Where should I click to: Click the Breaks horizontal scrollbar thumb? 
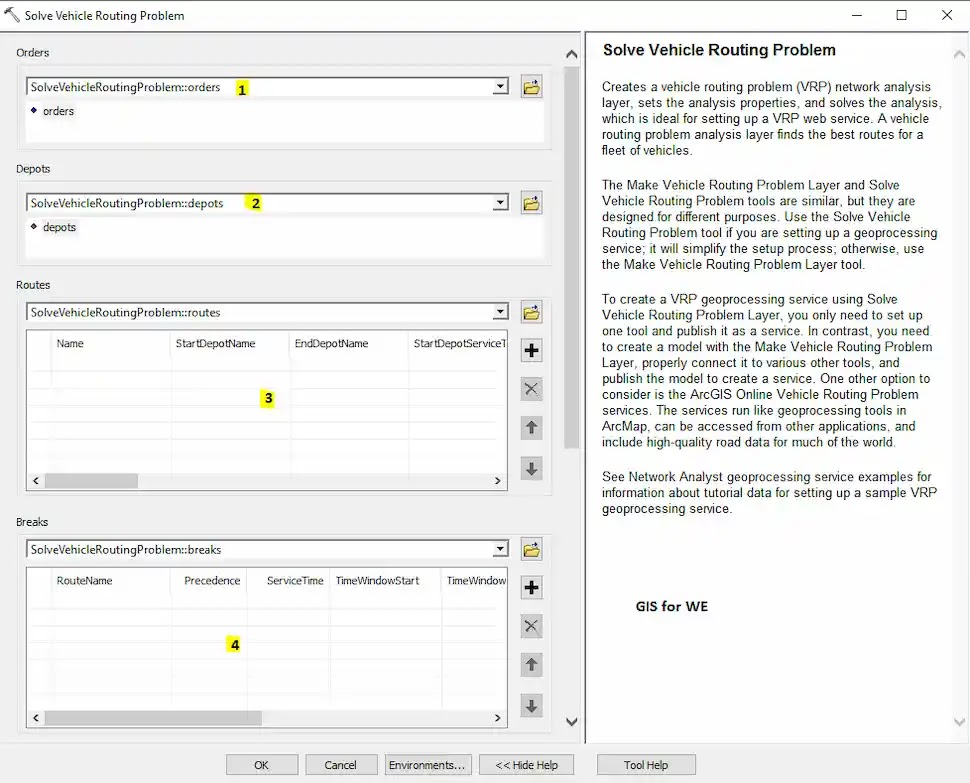[153, 718]
